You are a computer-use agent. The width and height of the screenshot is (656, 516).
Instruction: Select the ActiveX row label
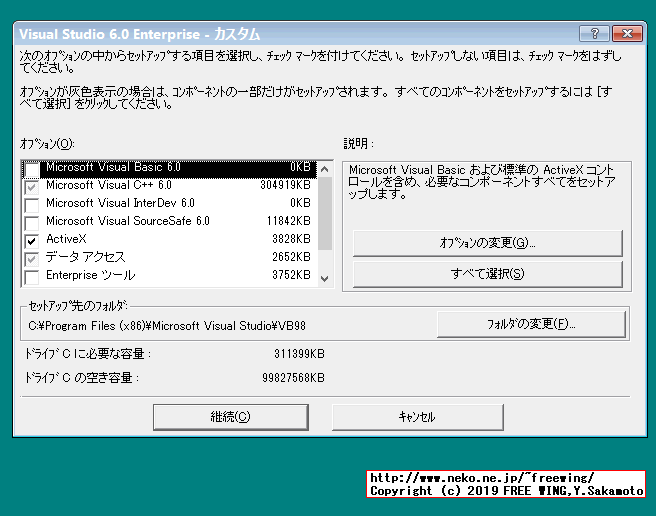pos(66,239)
